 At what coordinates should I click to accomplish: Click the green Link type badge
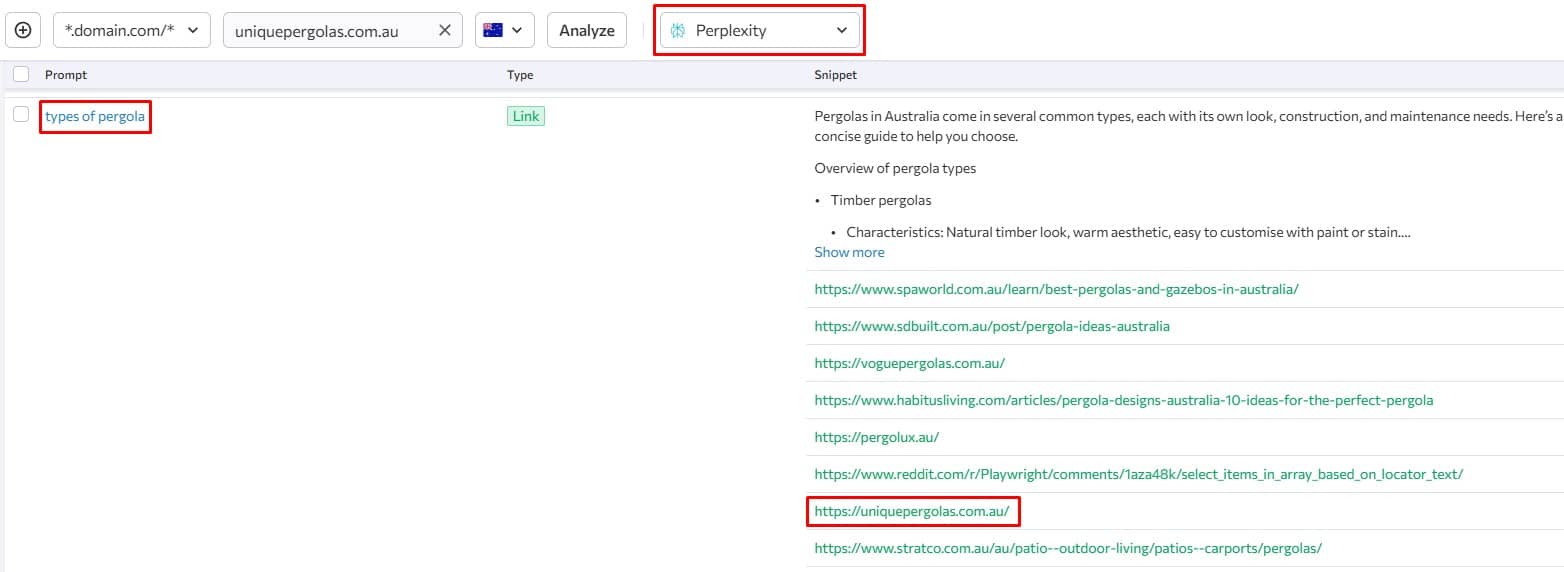526,116
